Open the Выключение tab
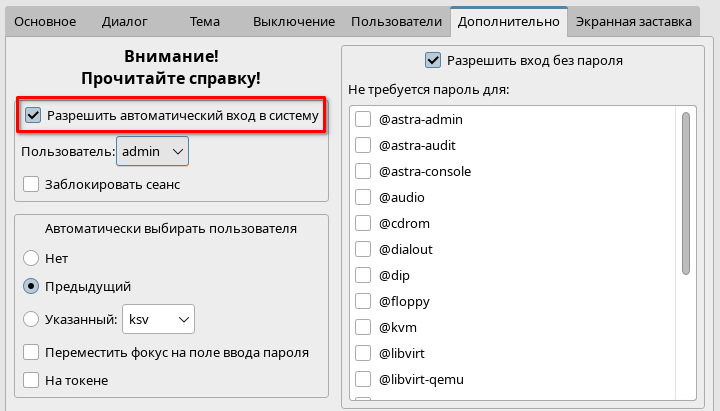The height and width of the screenshot is (411, 720). (x=294, y=21)
